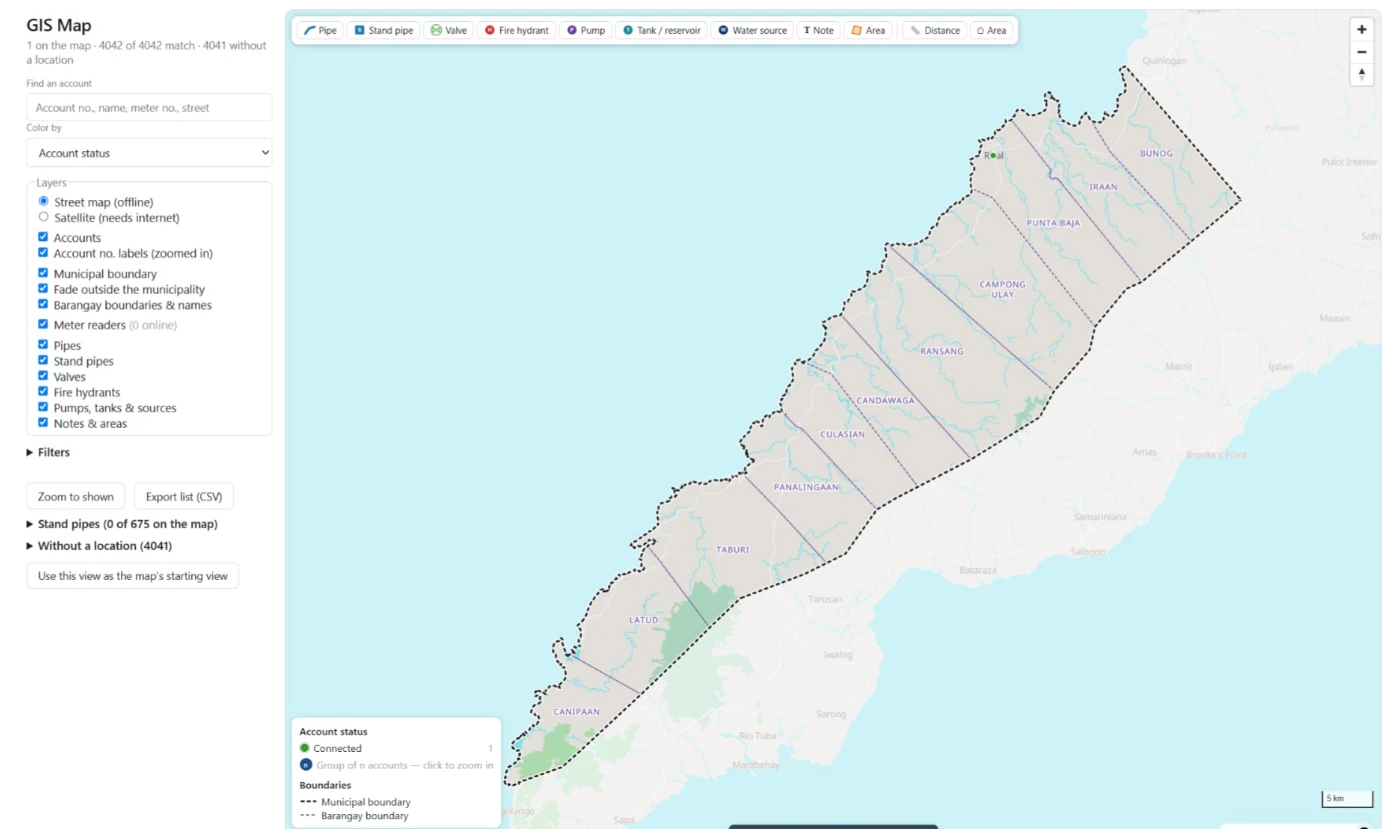
Task: Toggle the Valves layer checkbox
Action: point(43,376)
